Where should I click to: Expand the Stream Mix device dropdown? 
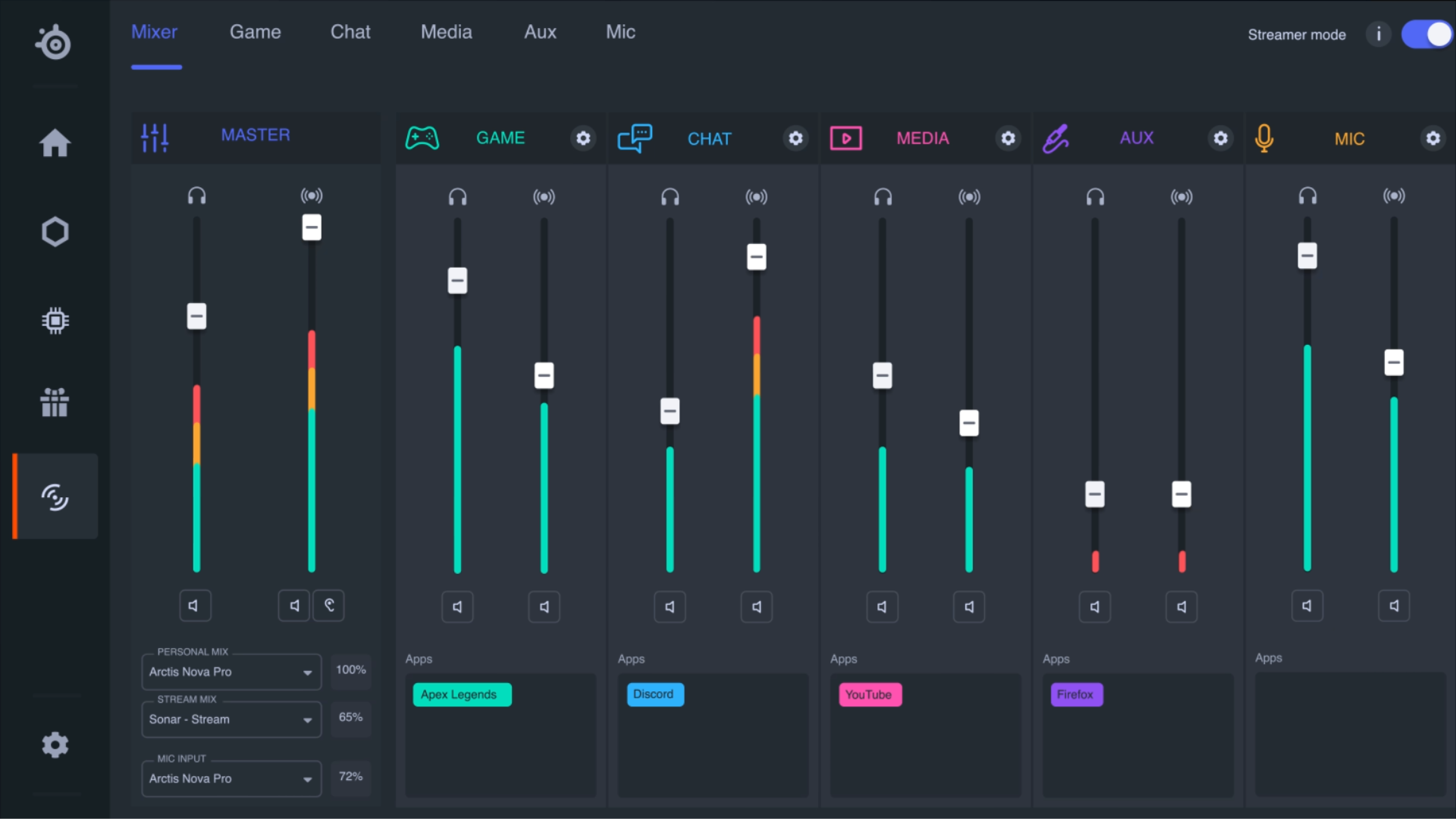pos(231,720)
